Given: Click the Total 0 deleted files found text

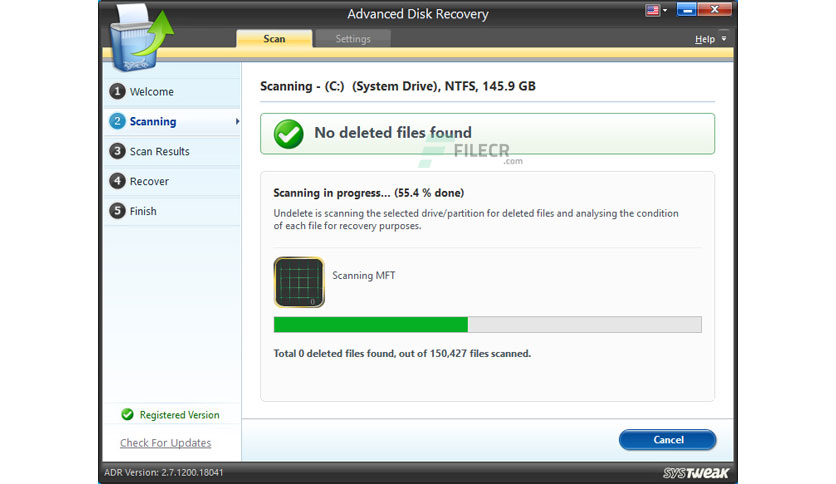Looking at the screenshot, I should click(x=402, y=353).
